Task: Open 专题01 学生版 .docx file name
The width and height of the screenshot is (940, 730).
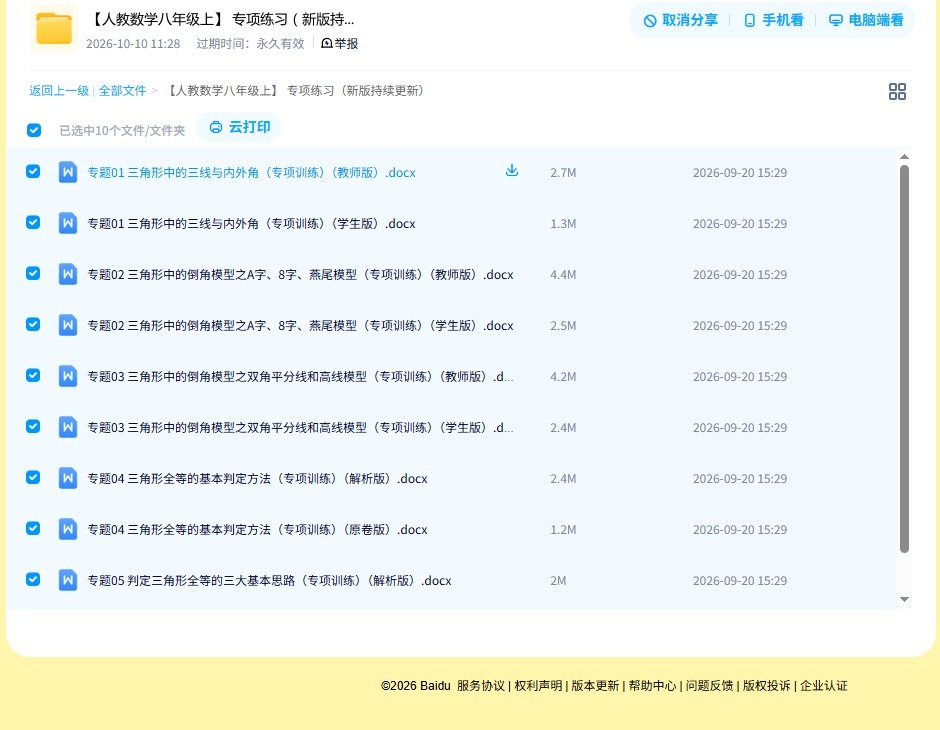Action: click(x=251, y=224)
